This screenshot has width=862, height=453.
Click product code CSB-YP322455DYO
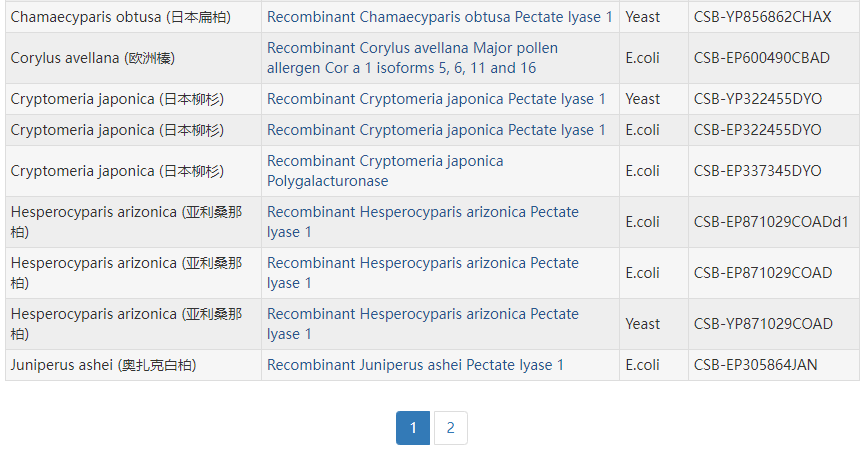tap(757, 99)
